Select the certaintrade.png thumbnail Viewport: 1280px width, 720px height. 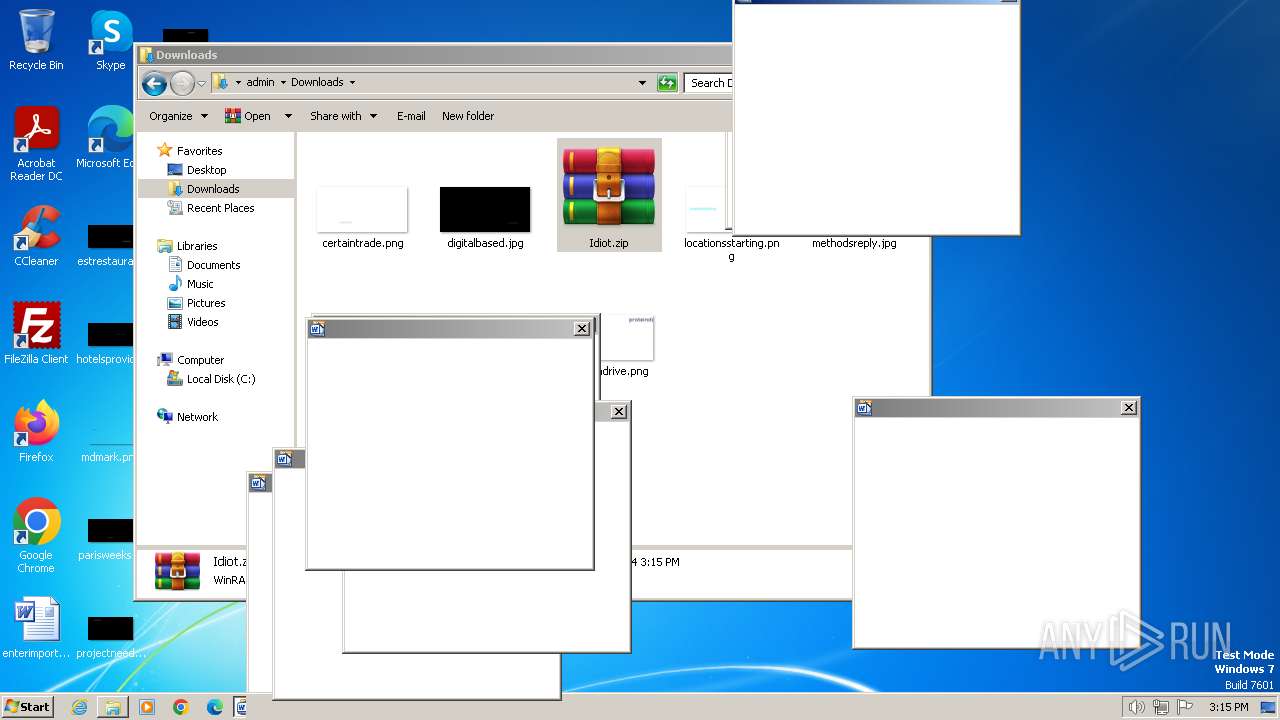(x=362, y=209)
